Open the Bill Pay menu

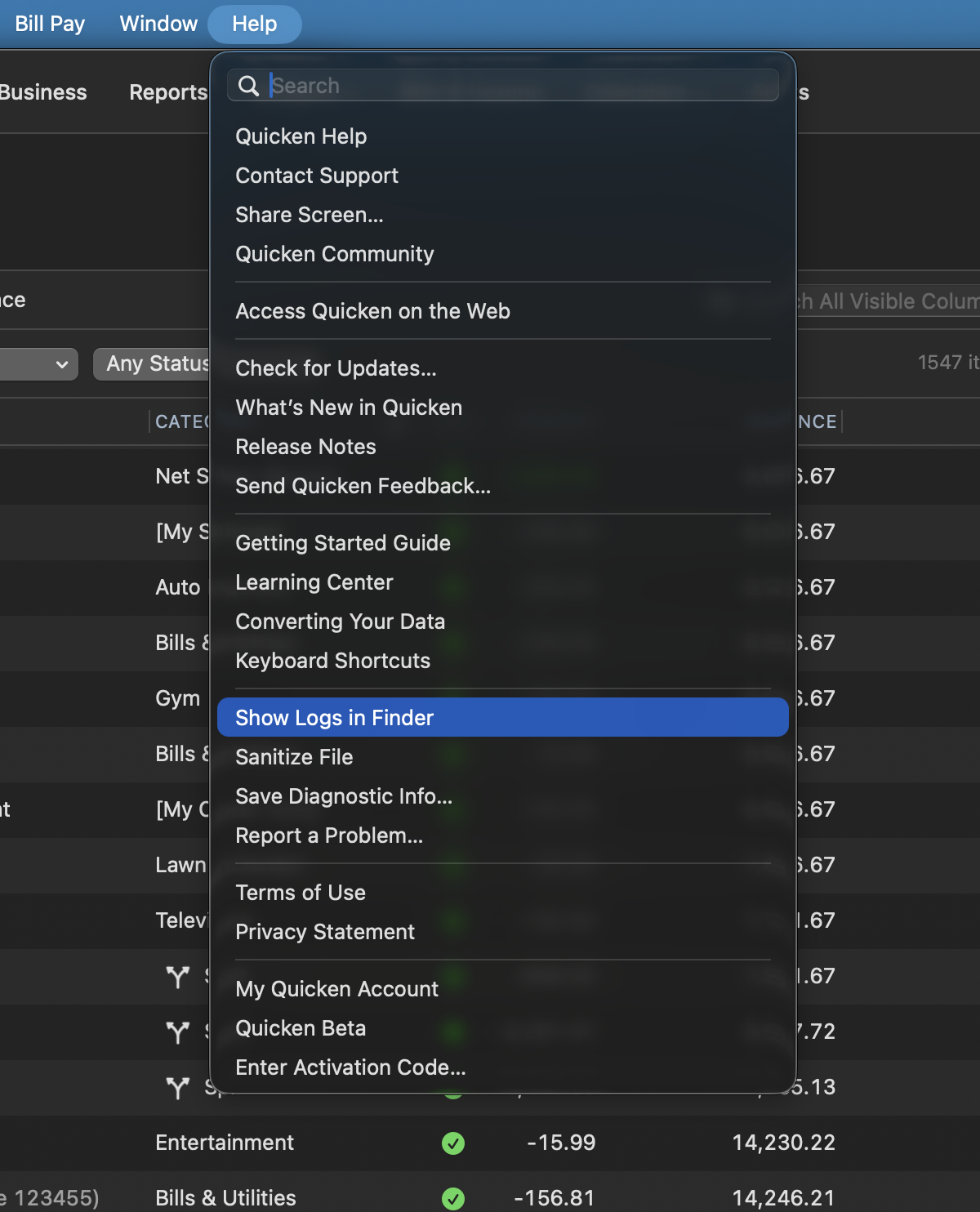[50, 24]
